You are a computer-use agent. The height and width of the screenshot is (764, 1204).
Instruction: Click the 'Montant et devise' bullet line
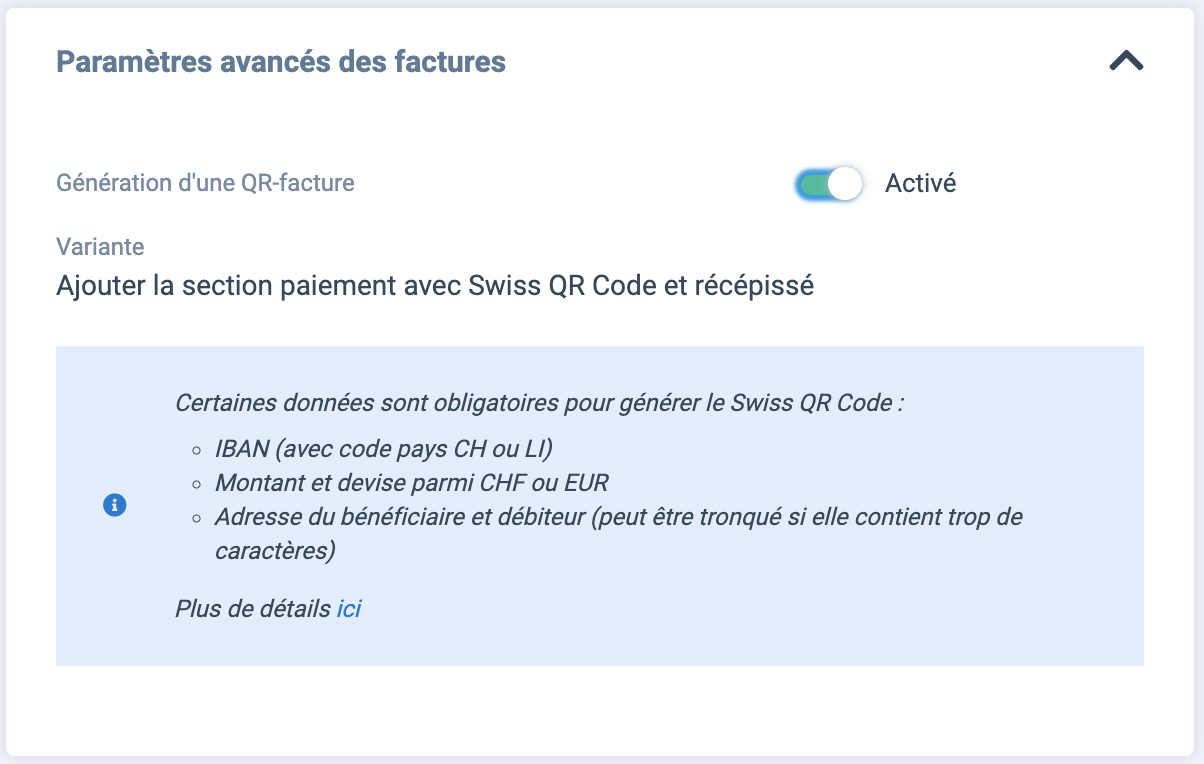(x=412, y=483)
